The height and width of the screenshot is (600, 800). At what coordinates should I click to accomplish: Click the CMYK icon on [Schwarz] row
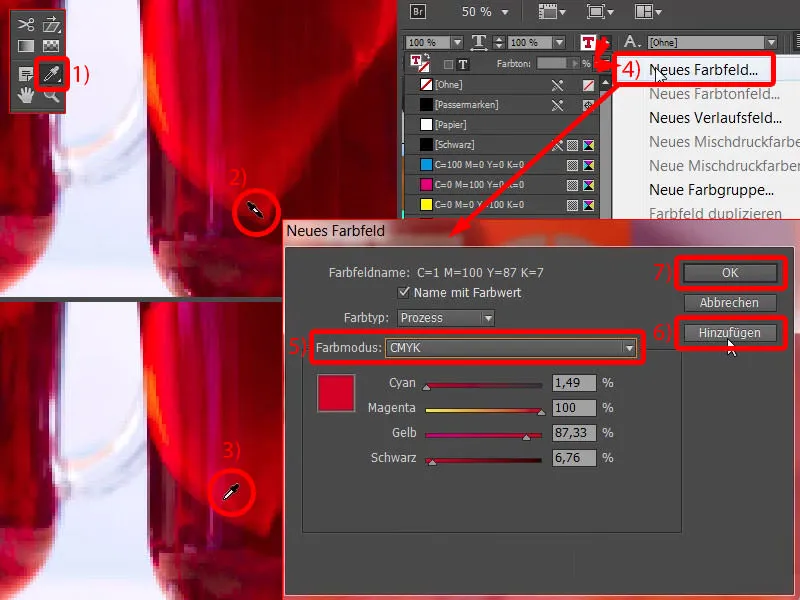click(588, 145)
